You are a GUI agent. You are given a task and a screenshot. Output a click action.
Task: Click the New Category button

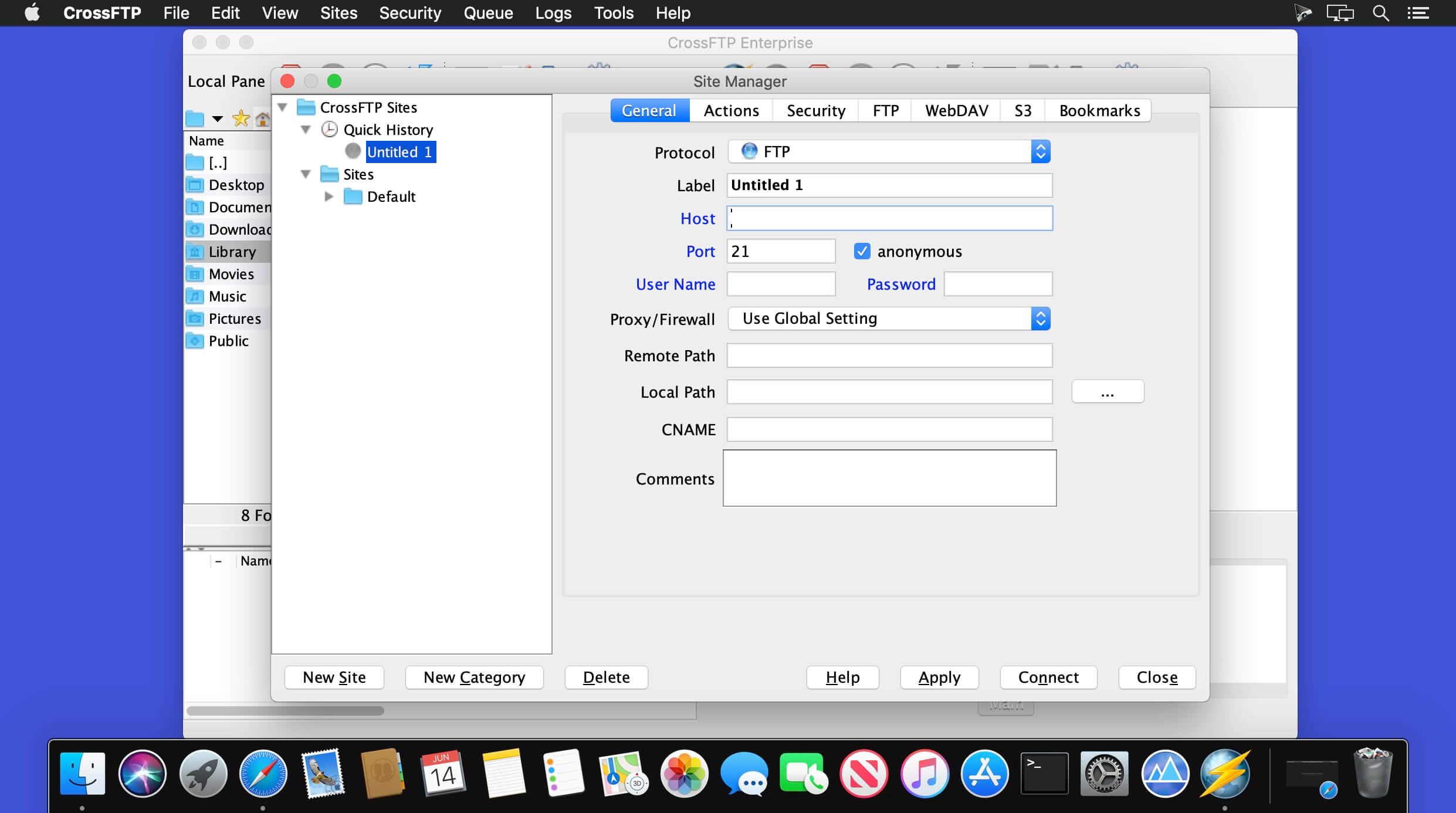[475, 677]
